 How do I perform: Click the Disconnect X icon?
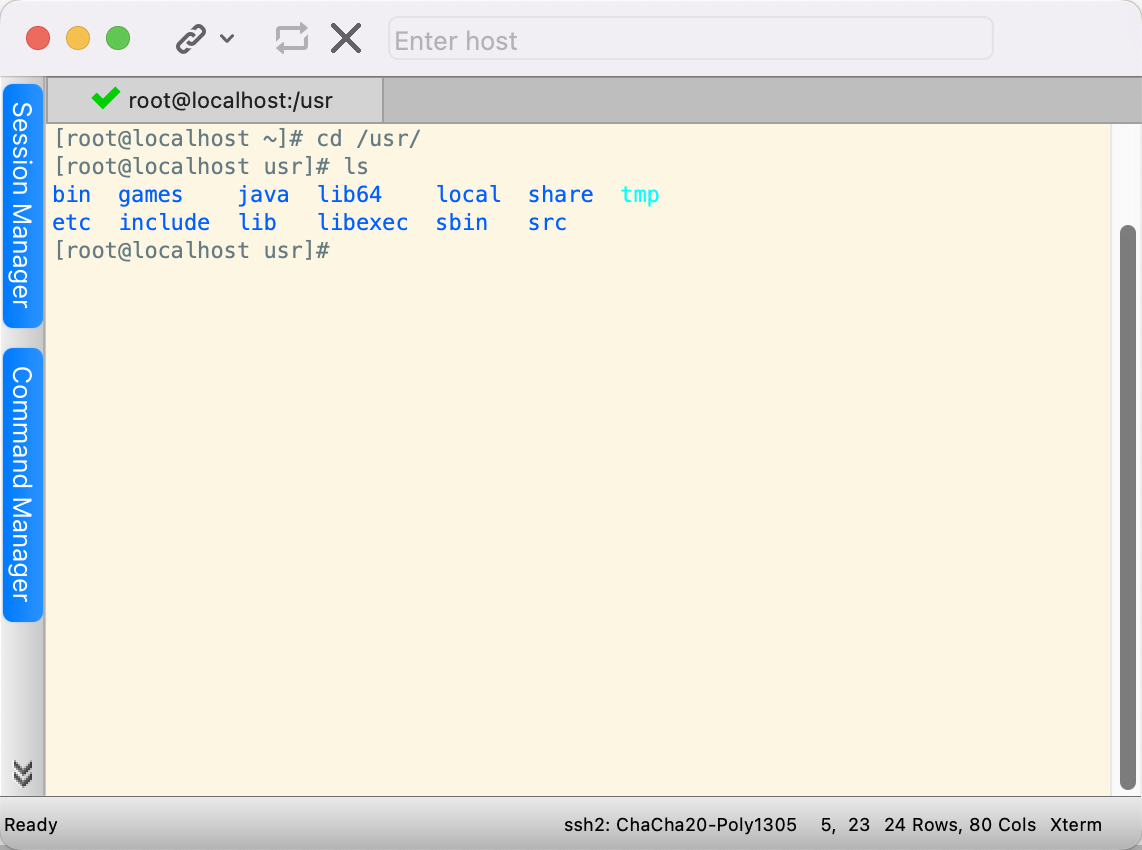346,39
